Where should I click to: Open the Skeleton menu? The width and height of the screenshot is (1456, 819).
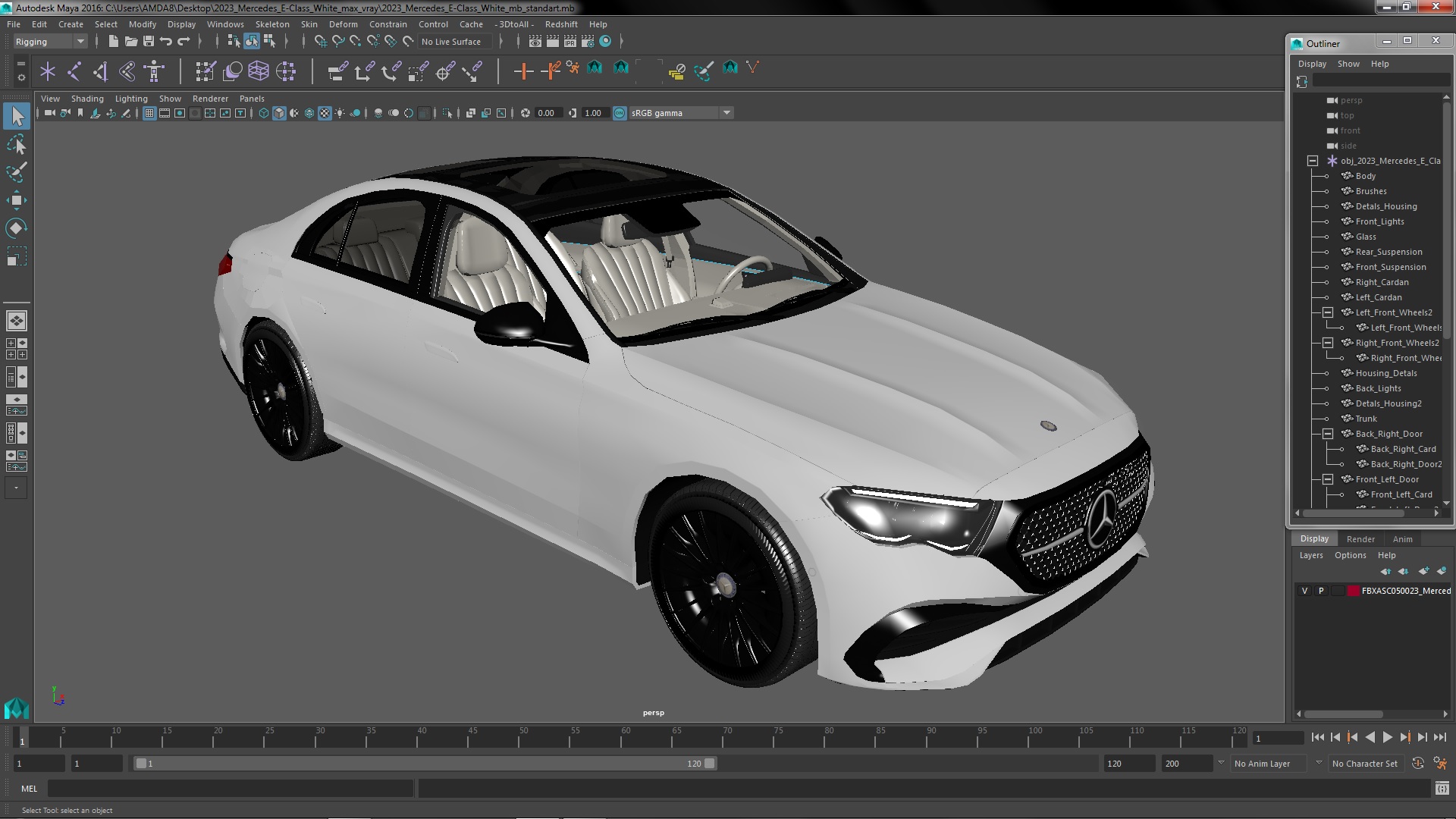tap(272, 24)
